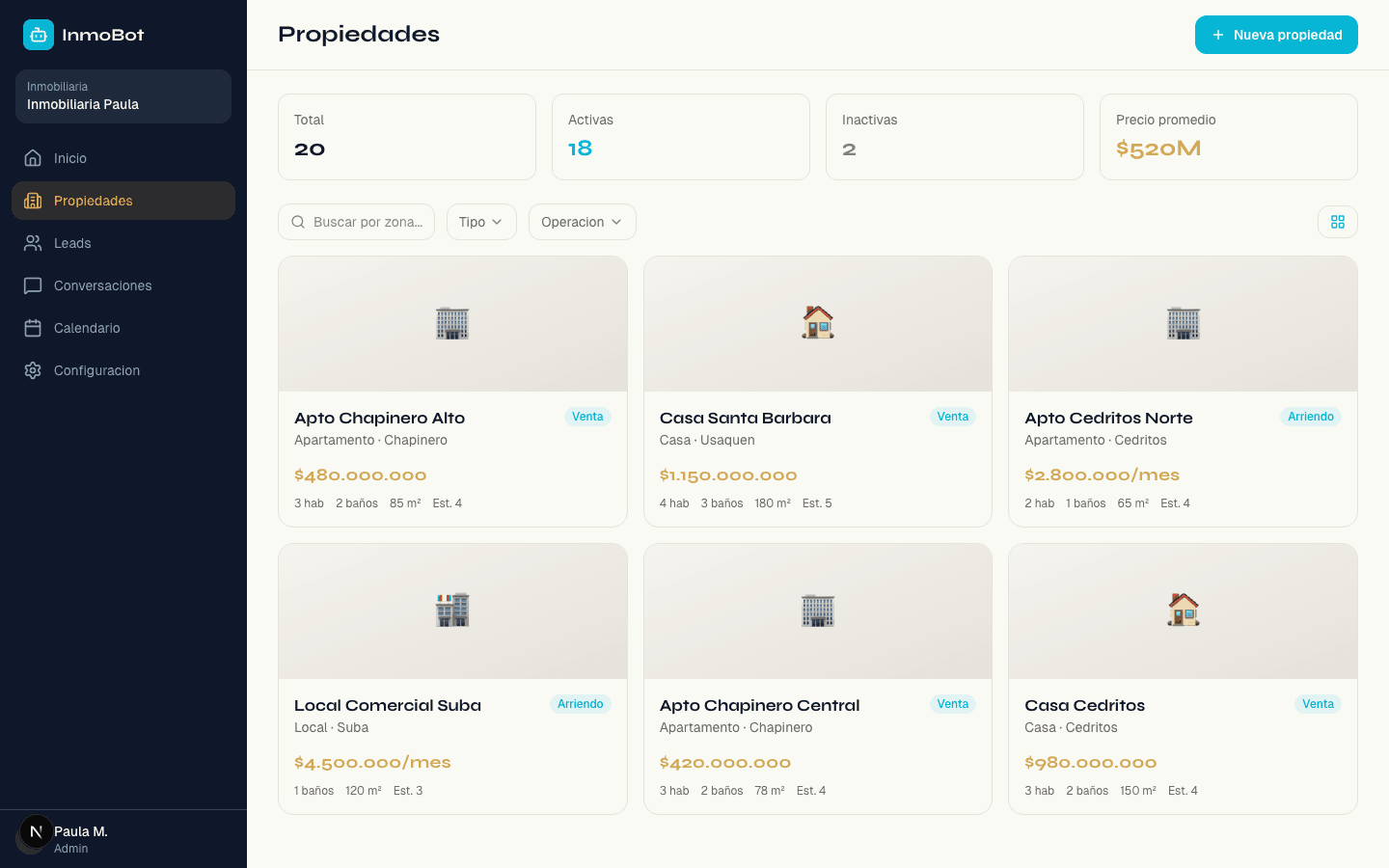This screenshot has height=868, width=1389.
Task: Click the InmoBot robot logo icon
Action: coord(38,35)
